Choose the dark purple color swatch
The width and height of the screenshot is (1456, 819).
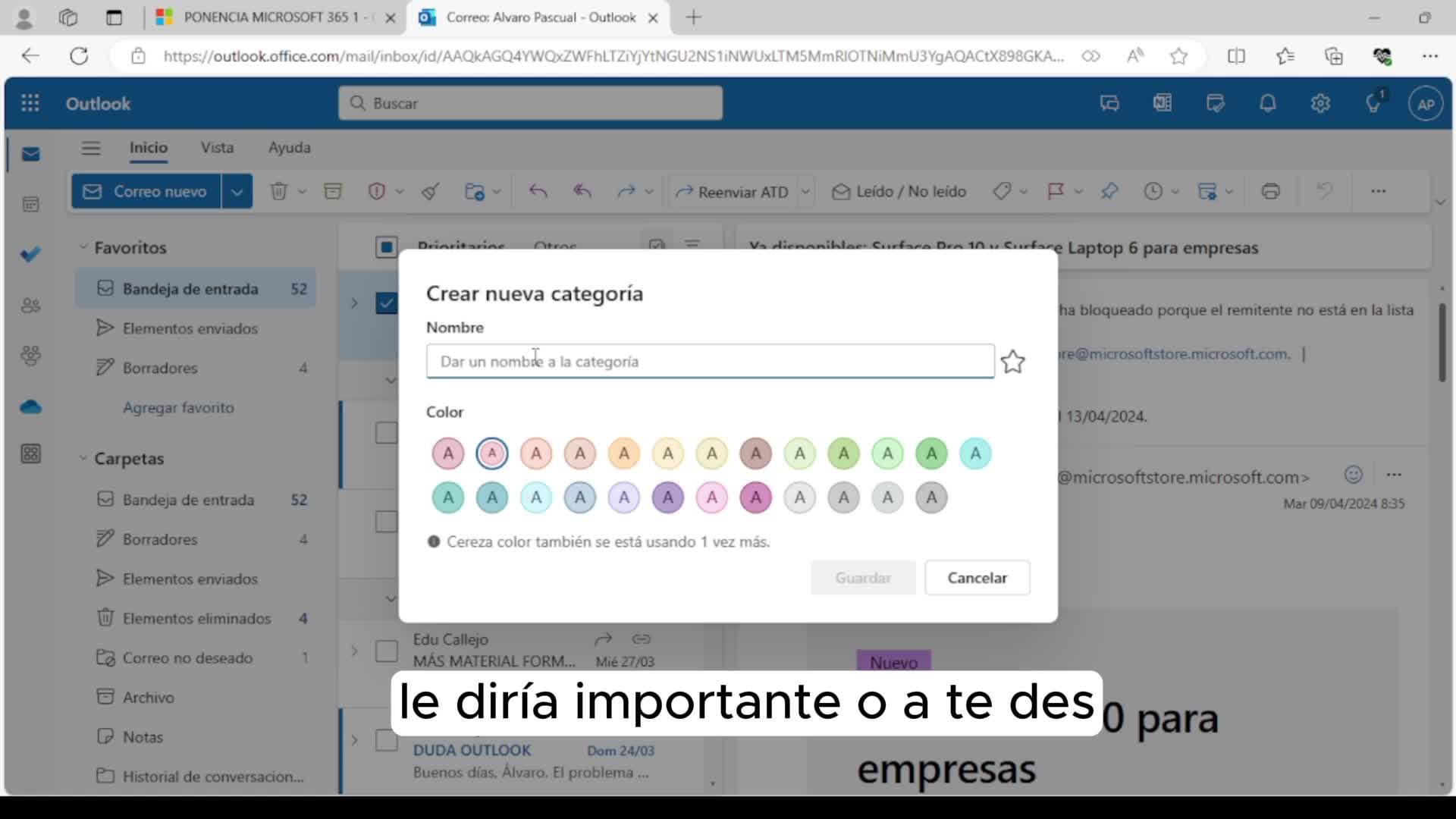[667, 498]
